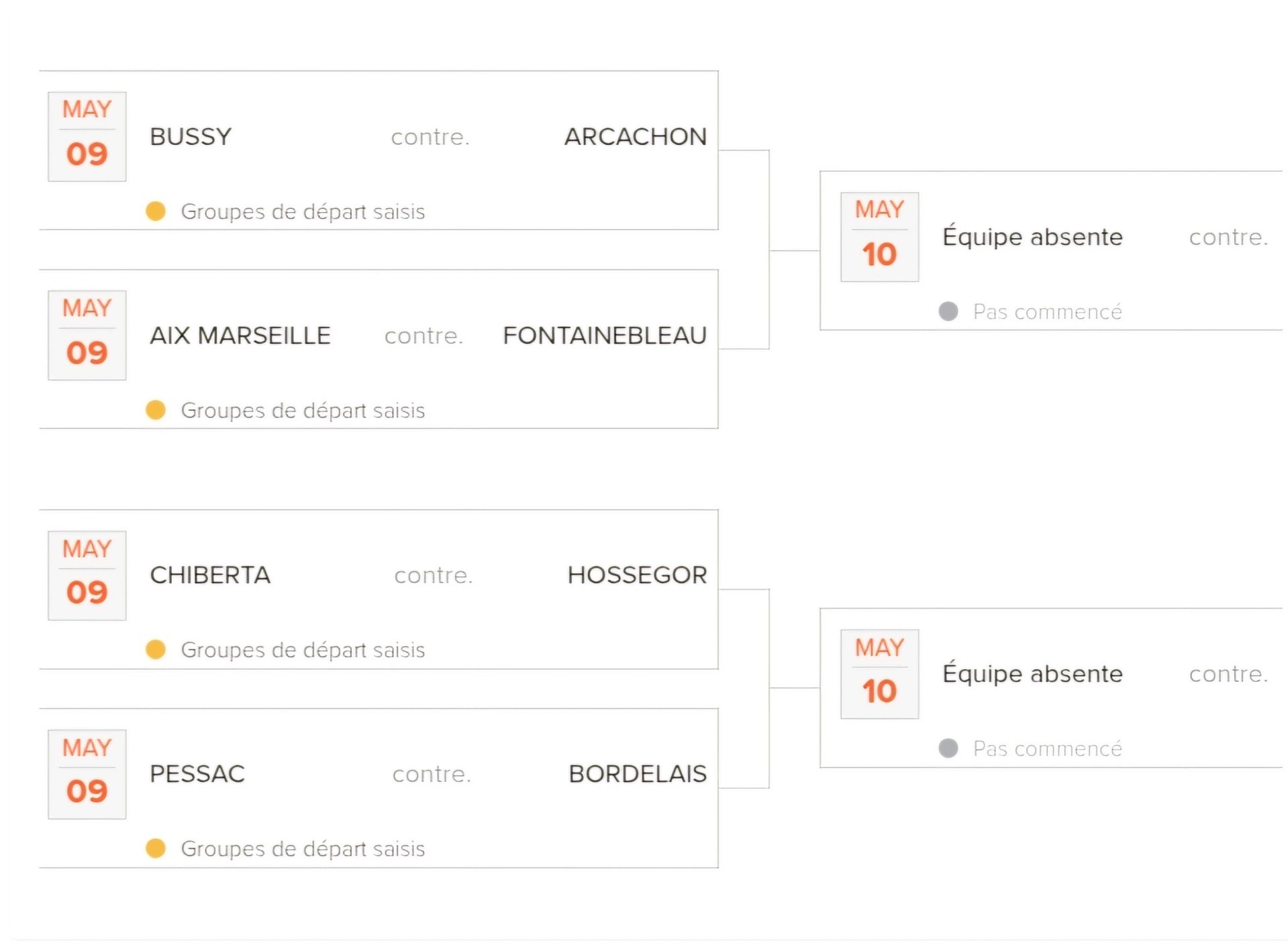Screen dimensions: 1288x947
Task: Select team ARCACHON
Action: pyautogui.click(x=635, y=136)
